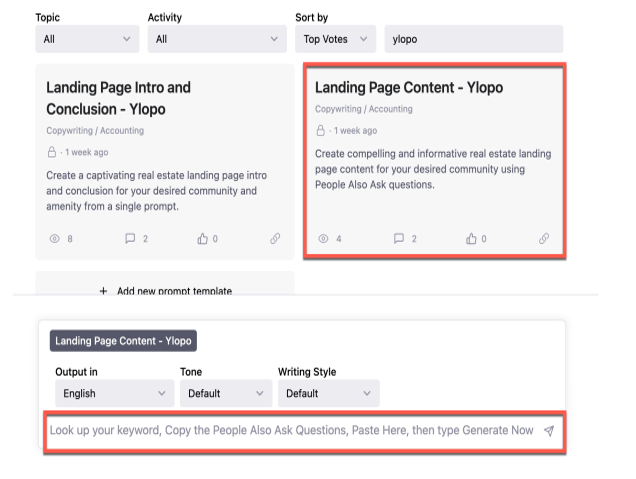Click '1 week ago' on Landing Page Content card

356,131
